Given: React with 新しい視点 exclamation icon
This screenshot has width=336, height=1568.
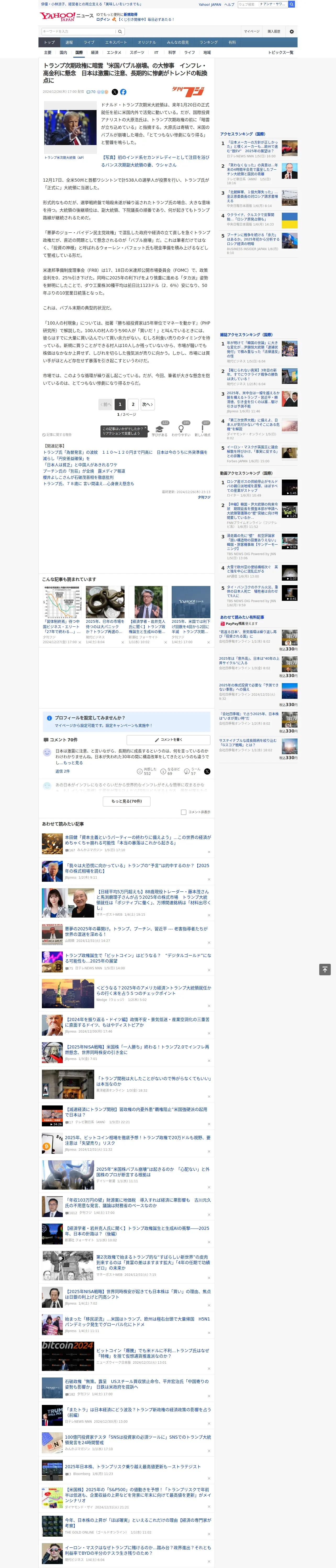Looking at the screenshot, I should [x=203, y=429].
